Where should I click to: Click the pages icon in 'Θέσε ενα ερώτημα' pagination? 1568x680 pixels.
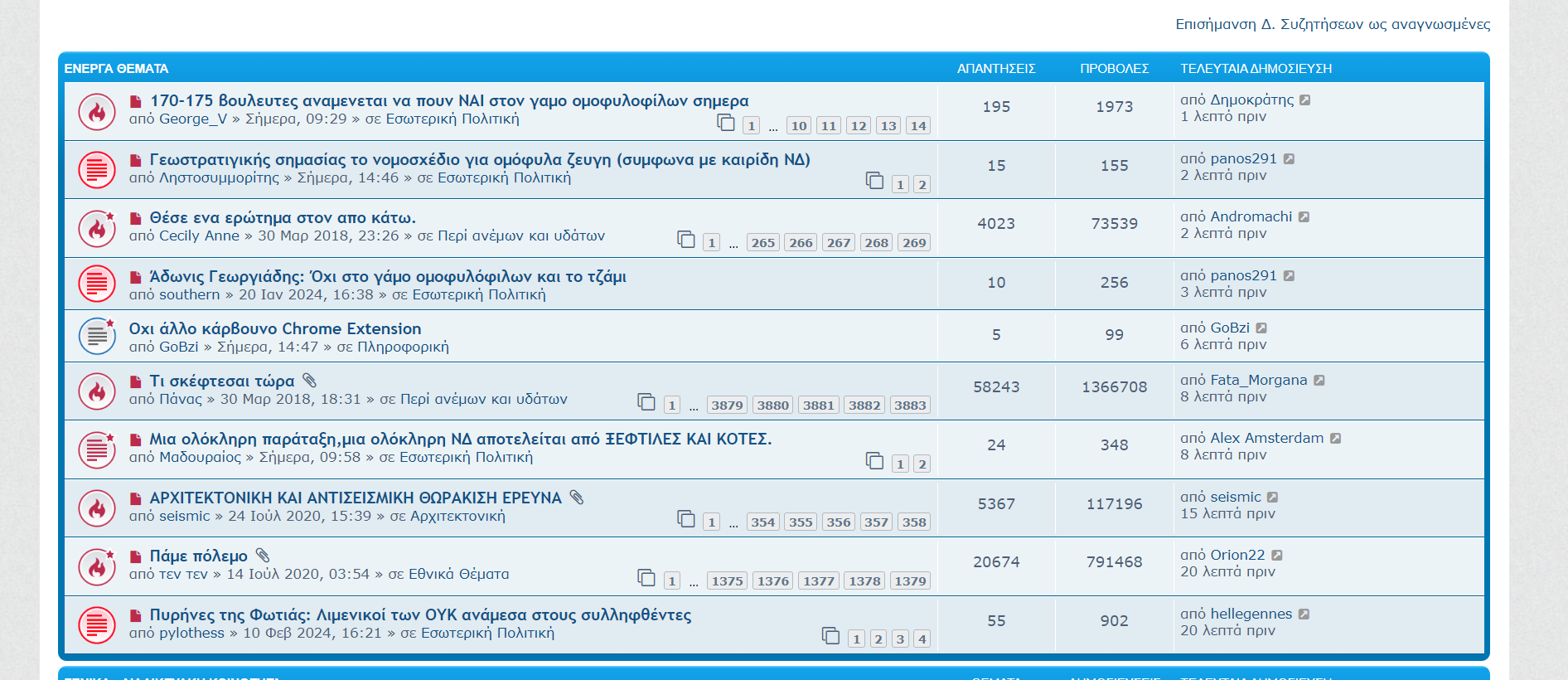pyautogui.click(x=686, y=240)
